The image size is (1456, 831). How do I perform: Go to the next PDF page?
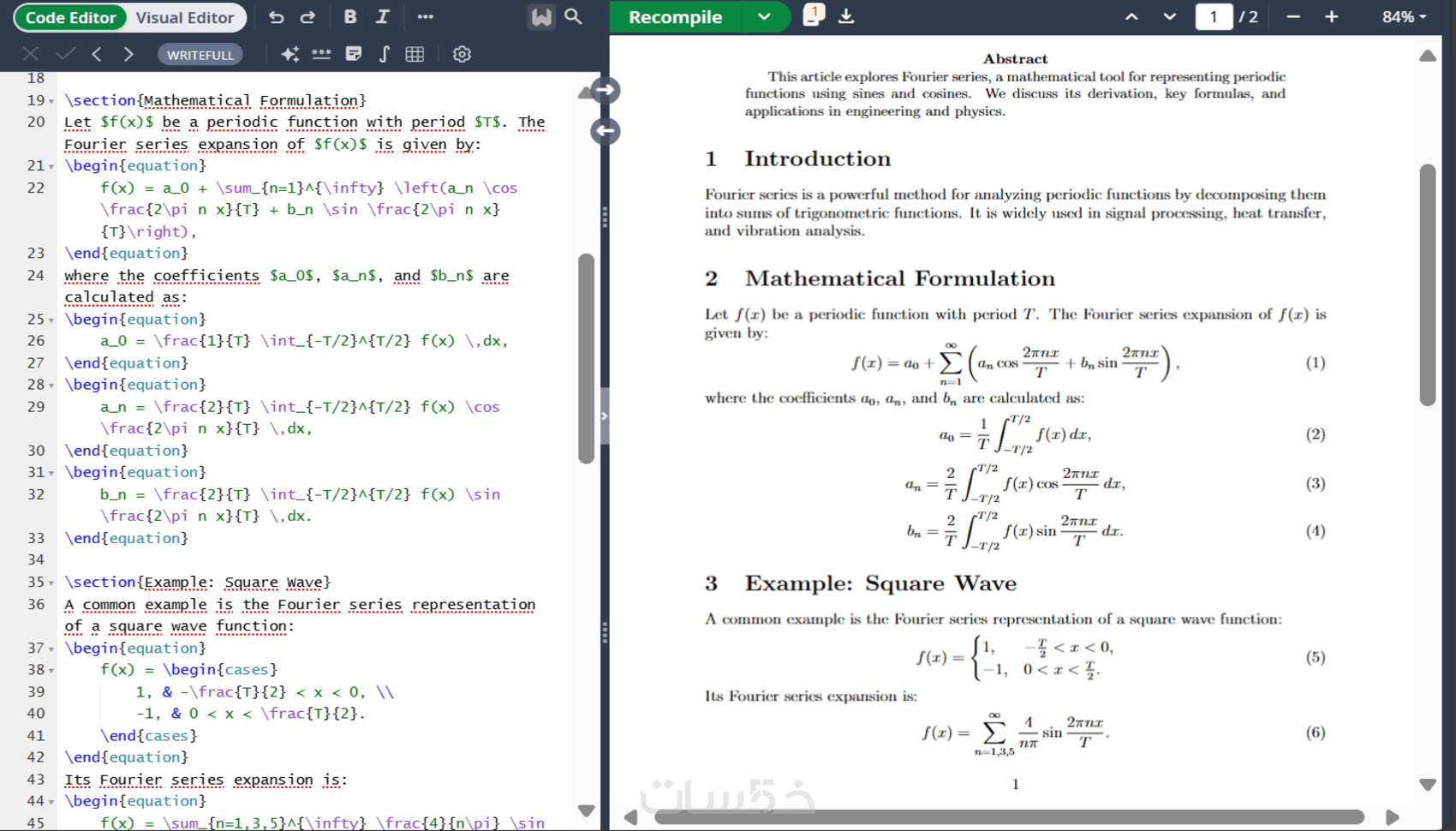tap(1169, 17)
